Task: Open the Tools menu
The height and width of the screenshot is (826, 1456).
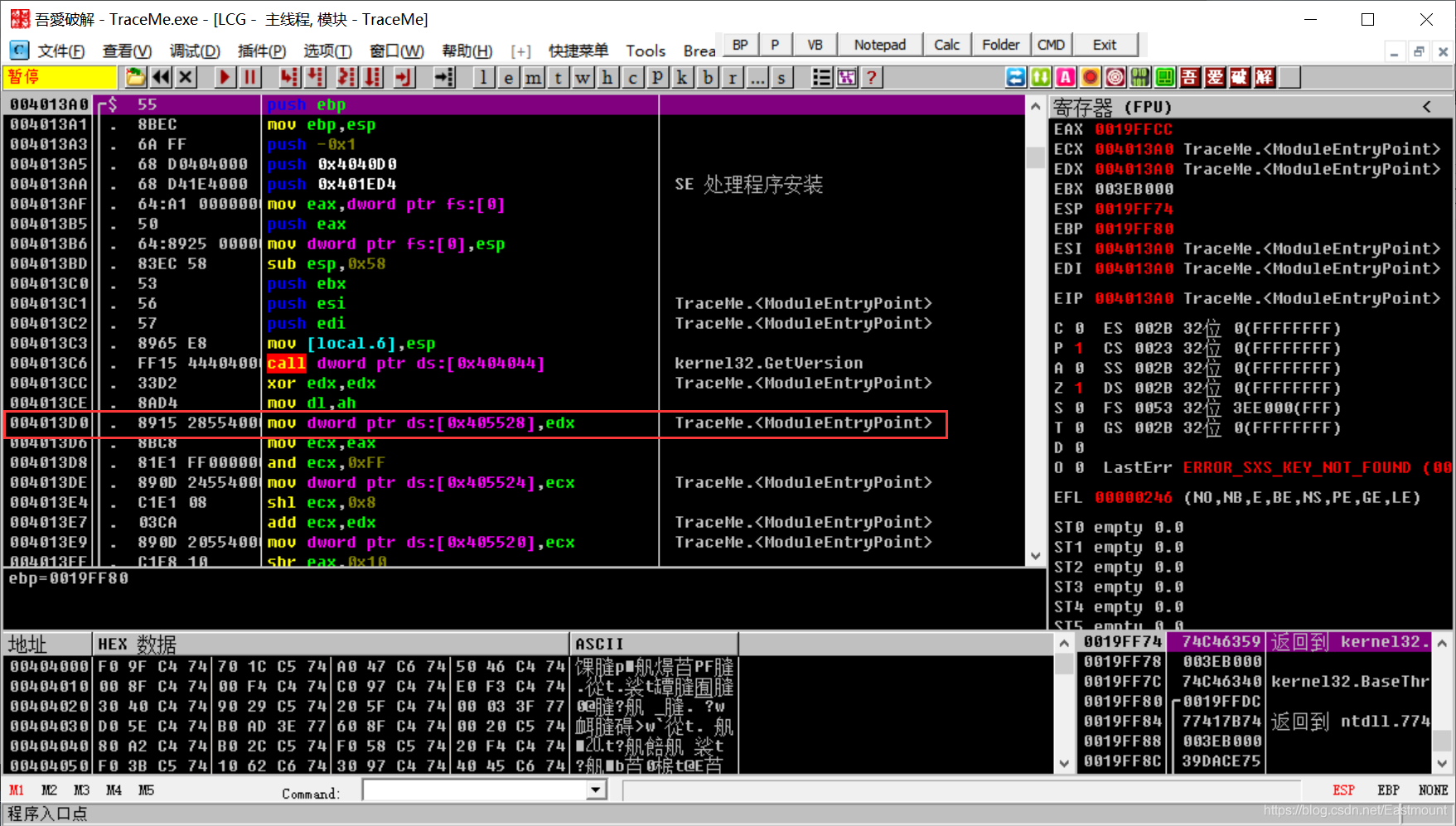Action: tap(646, 51)
